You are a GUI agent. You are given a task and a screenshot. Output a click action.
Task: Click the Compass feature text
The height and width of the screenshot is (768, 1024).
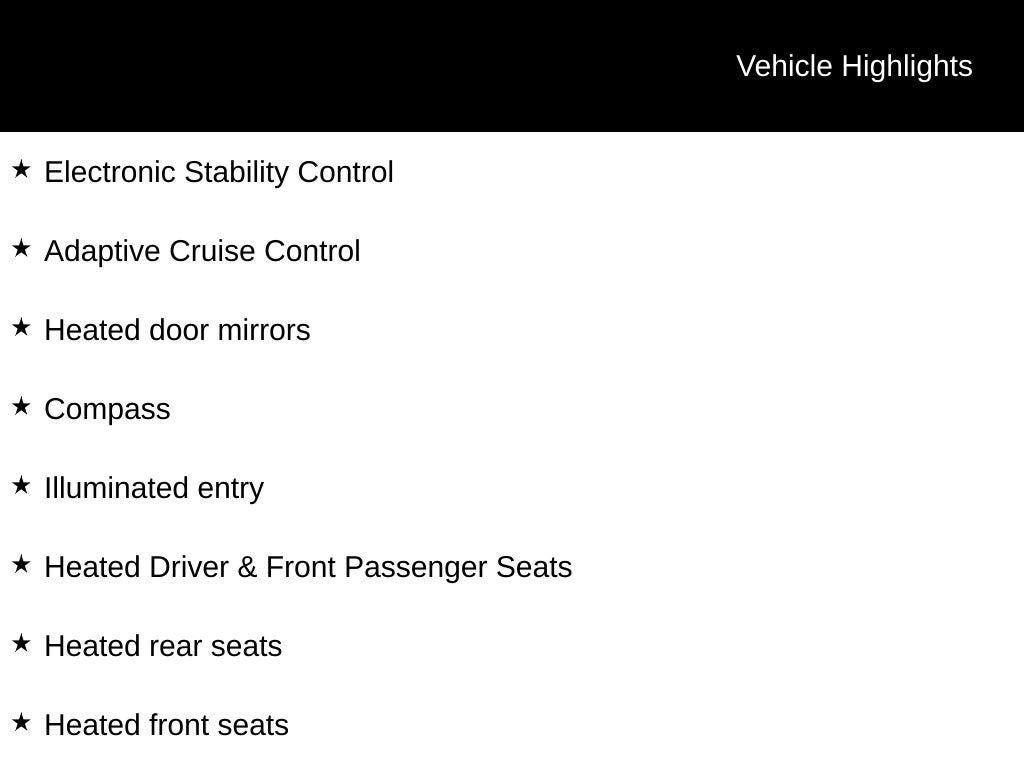107,410
